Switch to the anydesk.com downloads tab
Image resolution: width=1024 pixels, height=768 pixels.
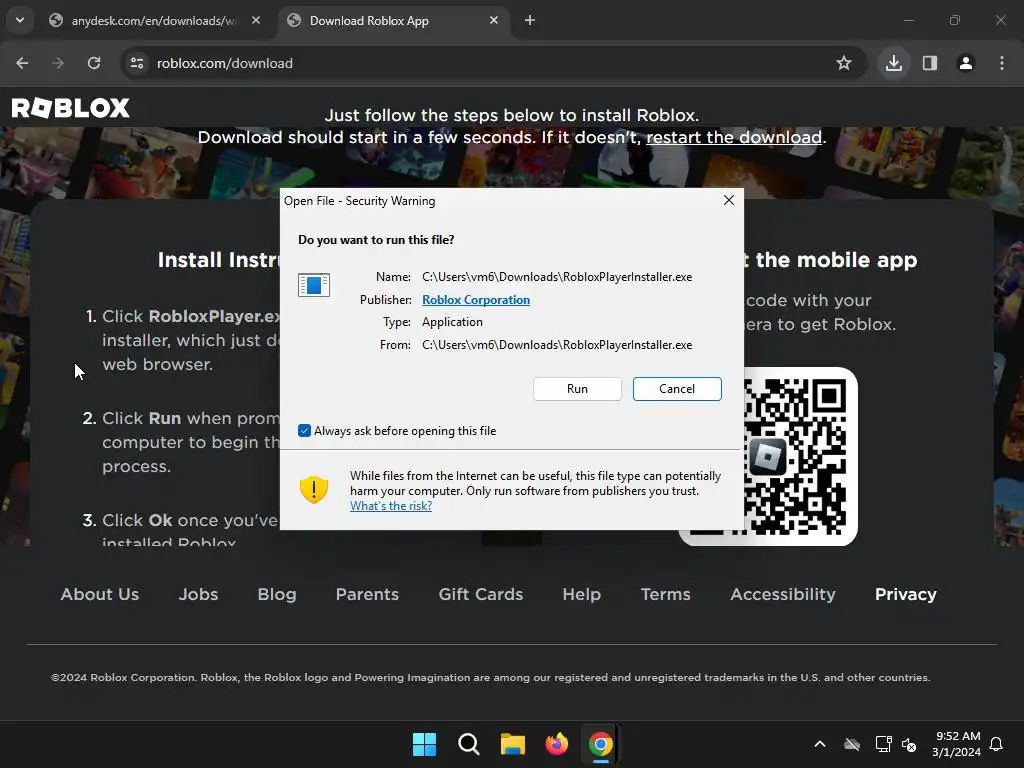click(153, 21)
